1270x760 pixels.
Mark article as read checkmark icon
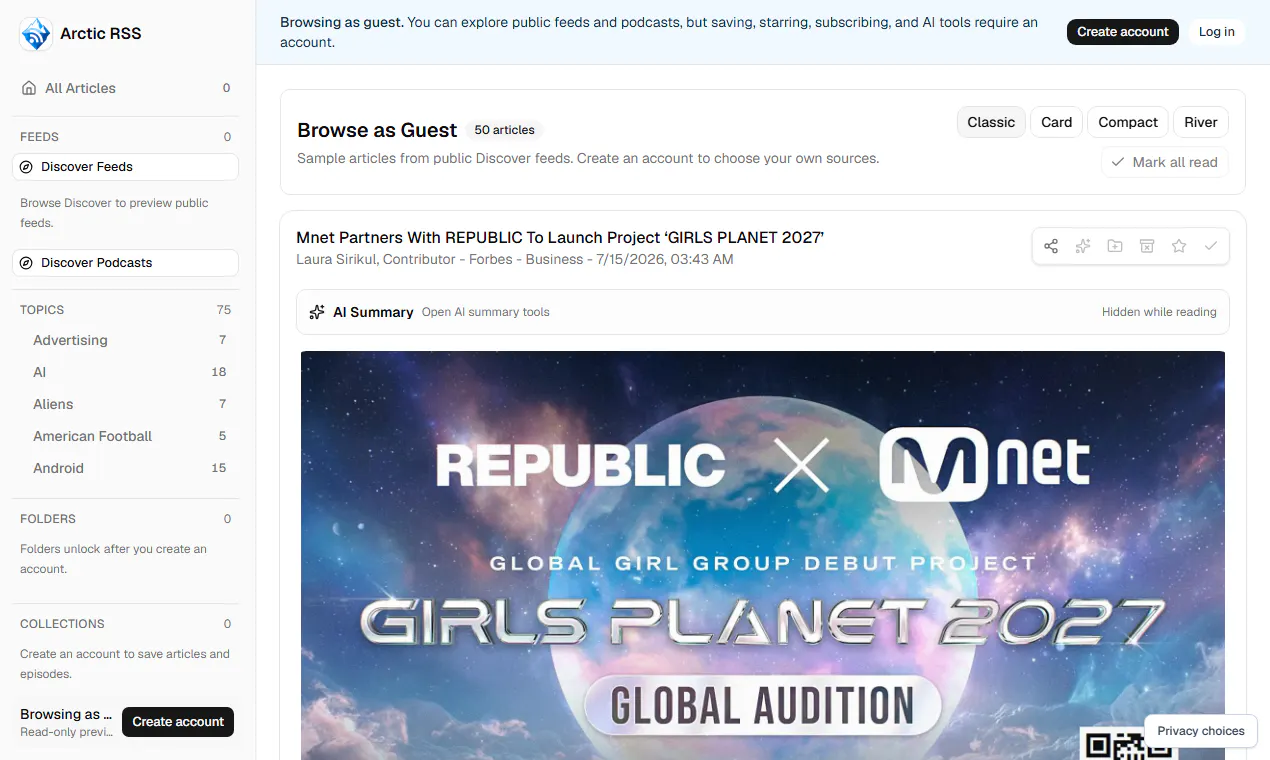(x=1211, y=246)
